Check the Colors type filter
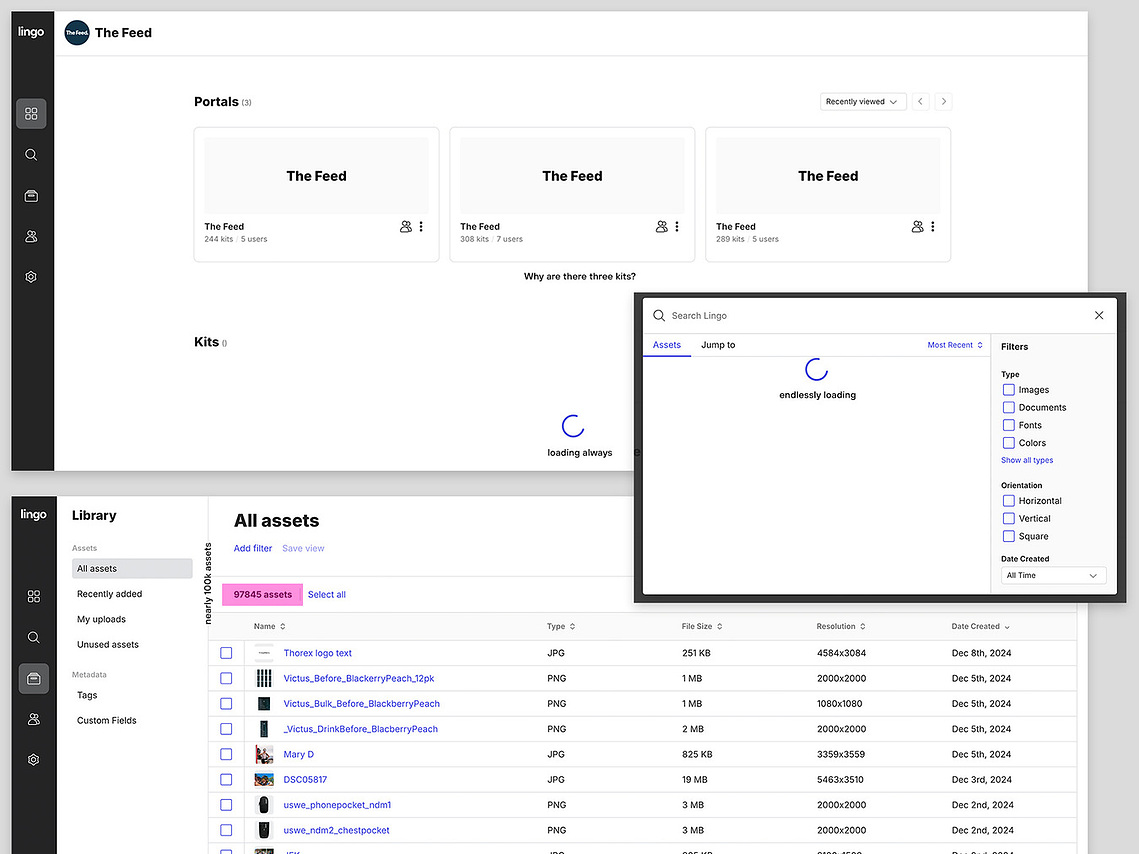1139x854 pixels. click(x=1009, y=443)
